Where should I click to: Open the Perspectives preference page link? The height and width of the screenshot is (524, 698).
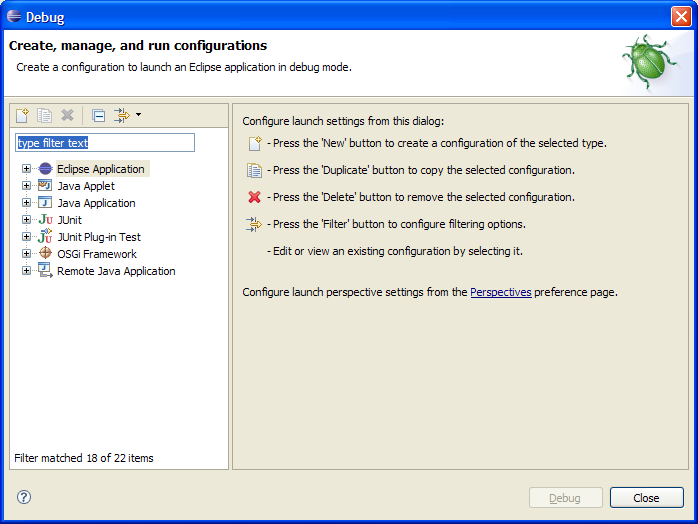click(x=501, y=292)
